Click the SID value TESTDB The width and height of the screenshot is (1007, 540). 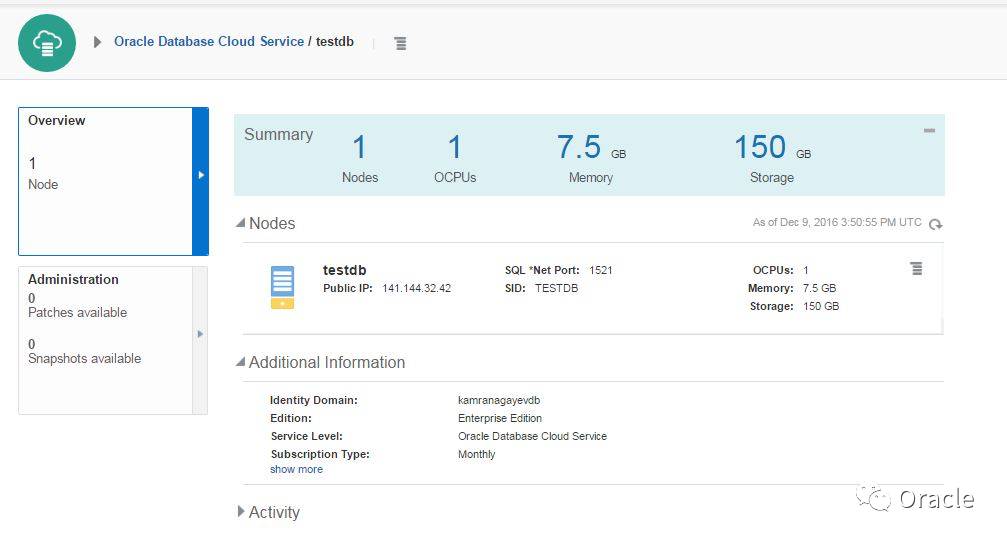pyautogui.click(x=556, y=288)
